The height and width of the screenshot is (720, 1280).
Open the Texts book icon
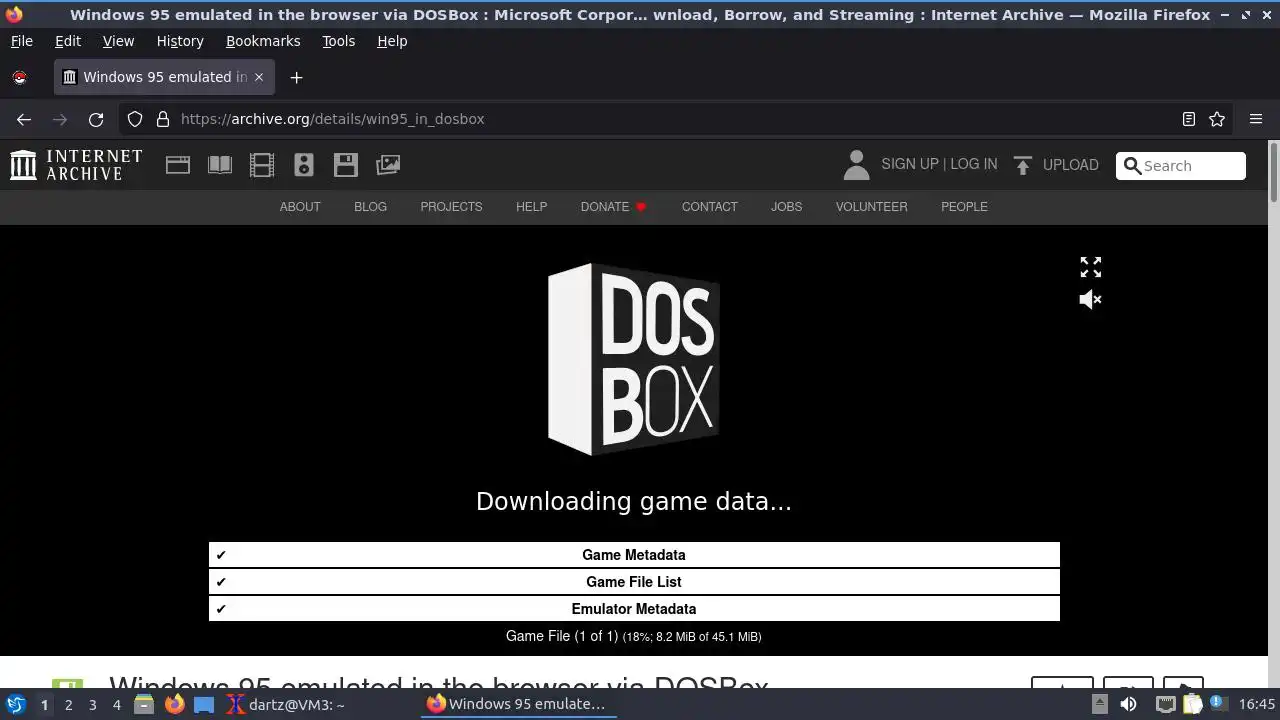point(220,165)
